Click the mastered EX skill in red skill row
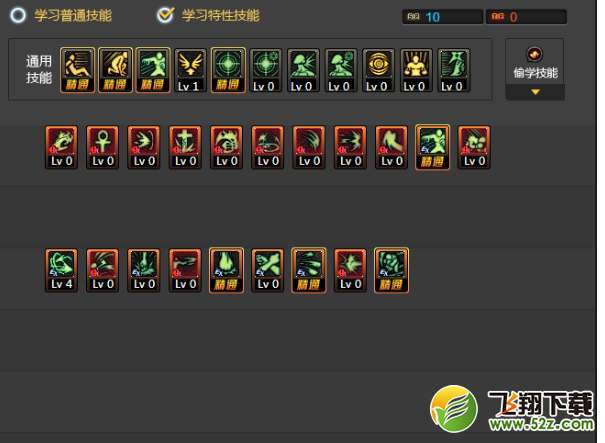The image size is (605, 443). click(433, 147)
